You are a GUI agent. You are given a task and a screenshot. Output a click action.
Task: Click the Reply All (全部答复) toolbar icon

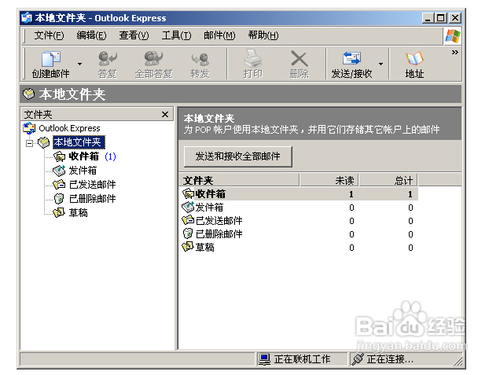pyautogui.click(x=153, y=59)
